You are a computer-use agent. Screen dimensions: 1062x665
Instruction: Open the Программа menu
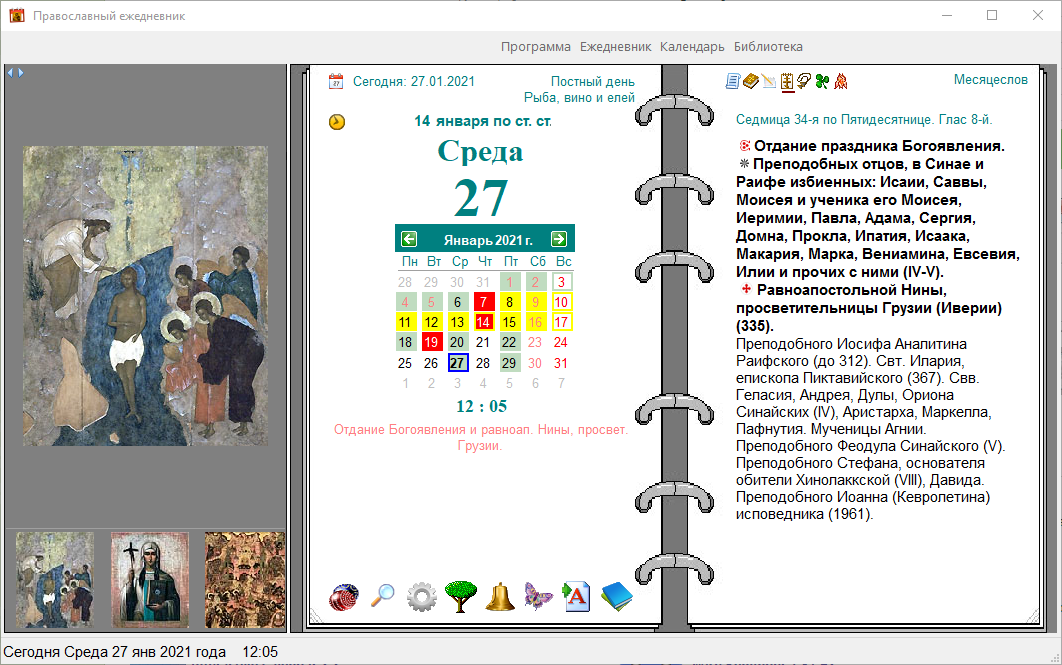point(536,47)
